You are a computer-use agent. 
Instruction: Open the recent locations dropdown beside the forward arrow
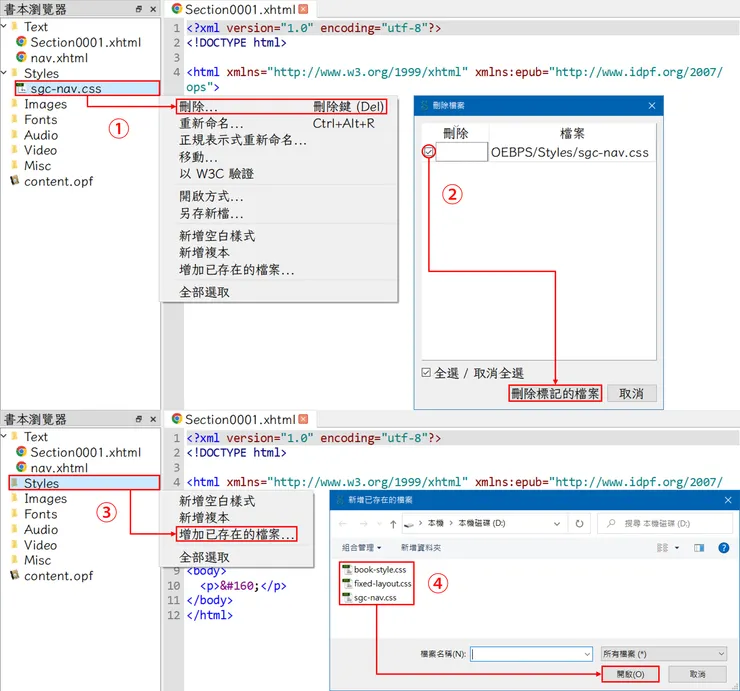pos(379,523)
